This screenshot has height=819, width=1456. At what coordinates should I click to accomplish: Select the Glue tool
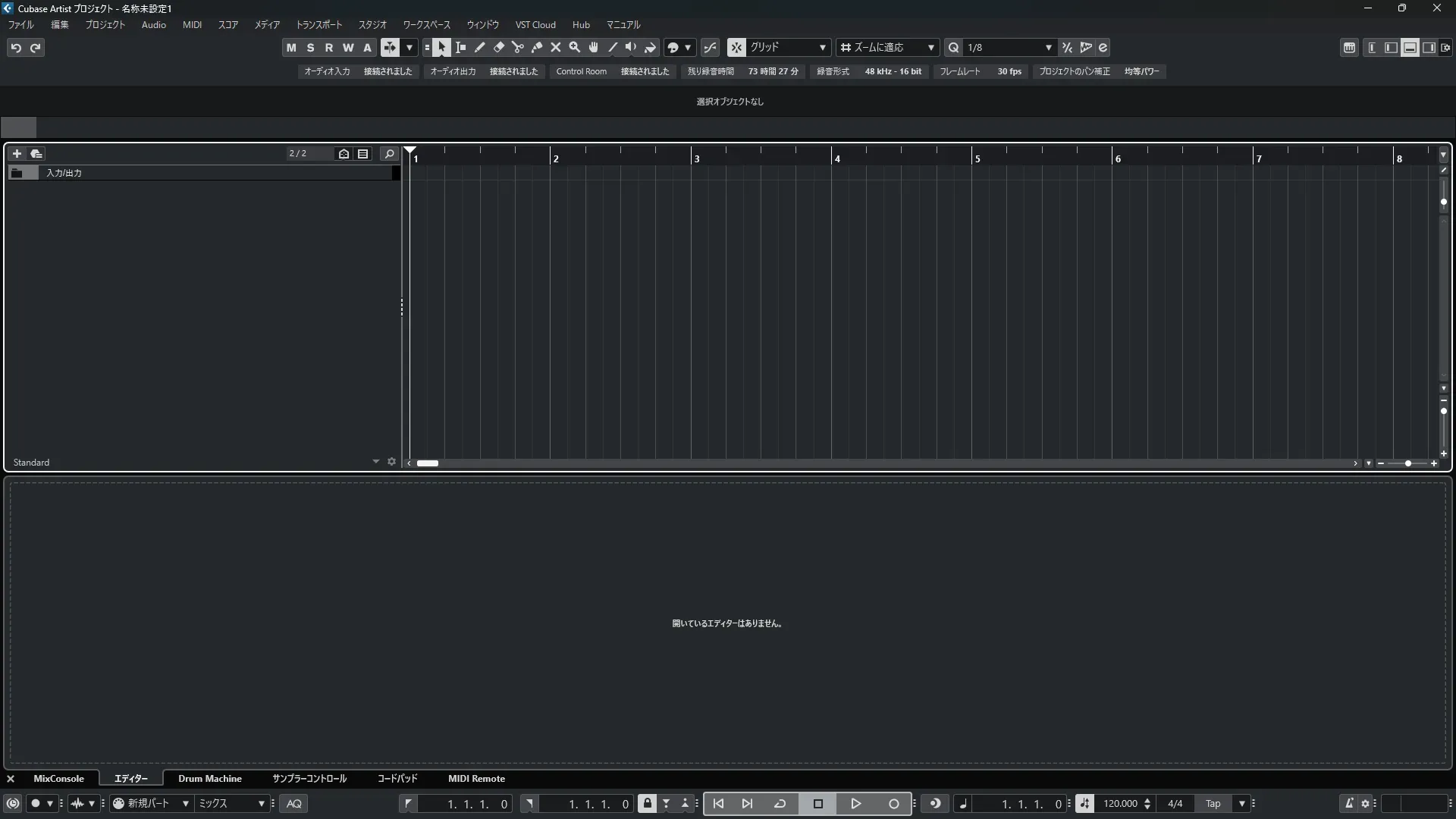pos(537,48)
